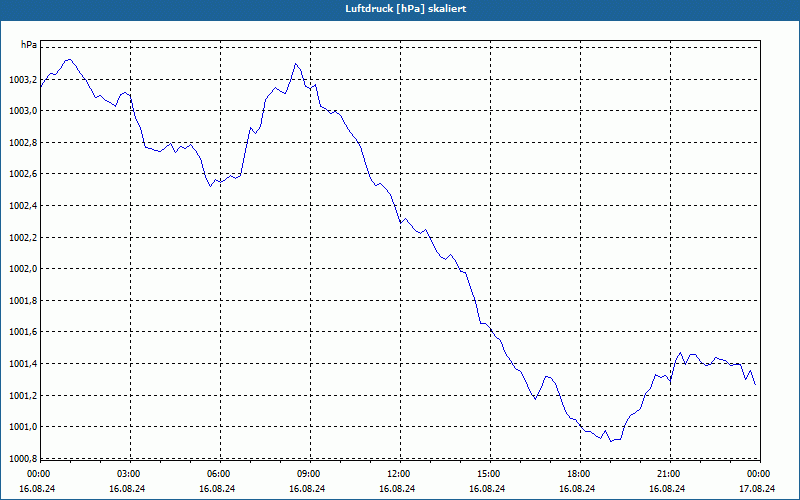This screenshot has width=800, height=500.
Task: Select the y-axis label 1002,8
Action: [x=23, y=143]
